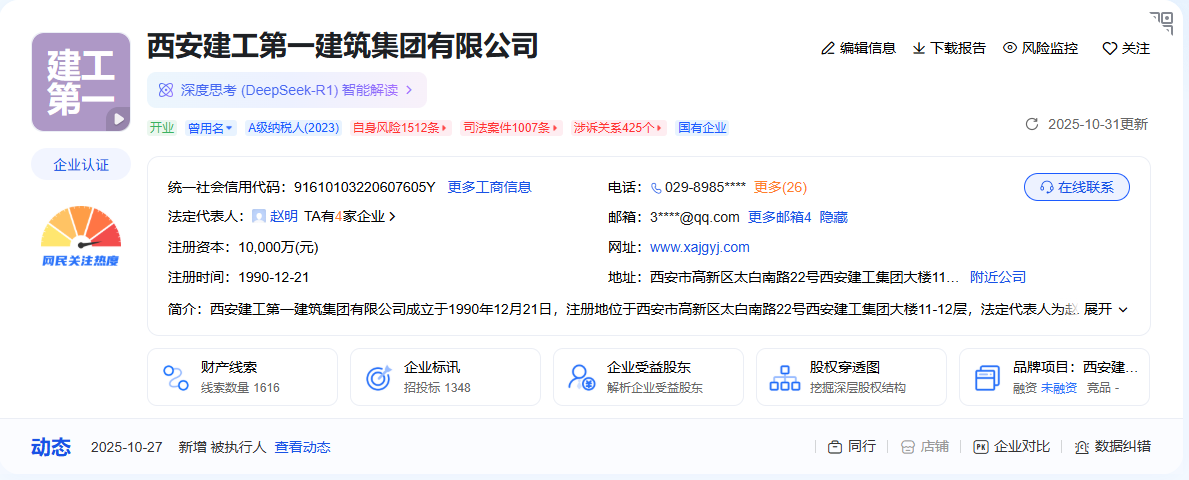
Task: Click the phone icon beside 029-8985****
Action: point(657,187)
